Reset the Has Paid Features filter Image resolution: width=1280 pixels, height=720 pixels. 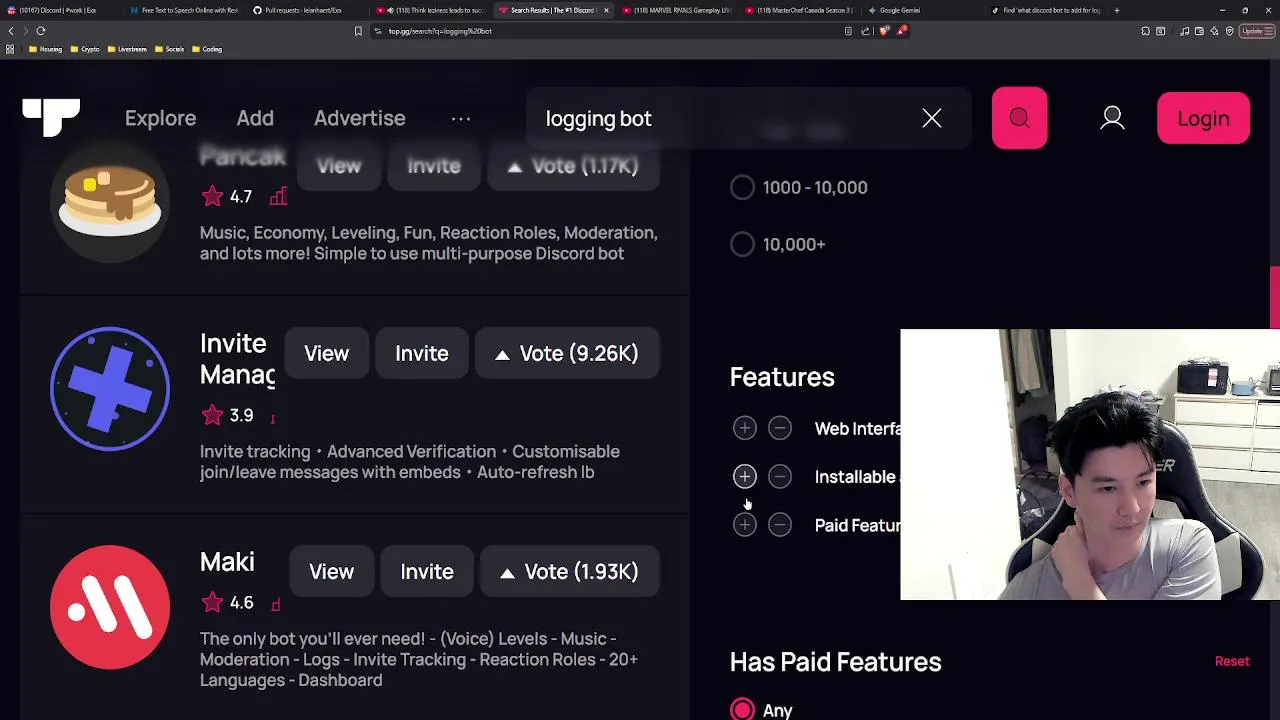tap(1232, 661)
